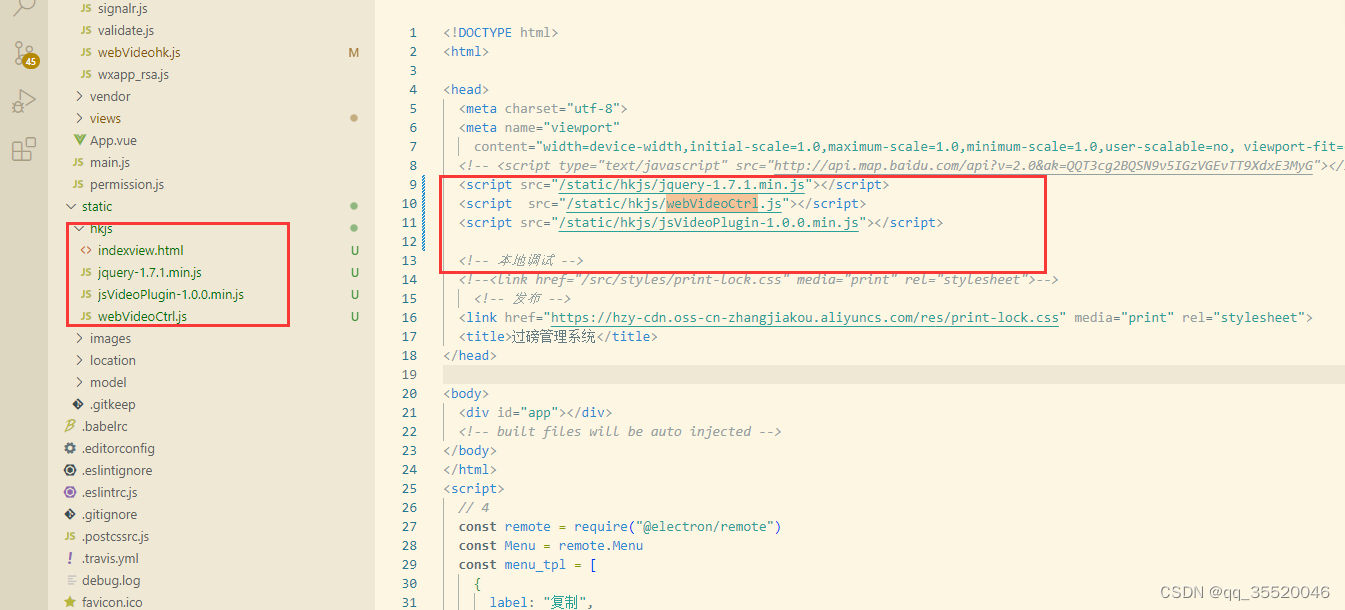The width and height of the screenshot is (1345, 610).
Task: Expand the model folder
Action: pos(108,382)
